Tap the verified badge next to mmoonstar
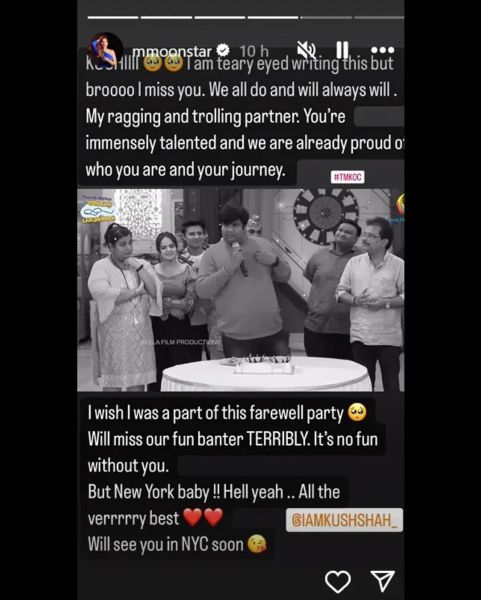 [223, 50]
